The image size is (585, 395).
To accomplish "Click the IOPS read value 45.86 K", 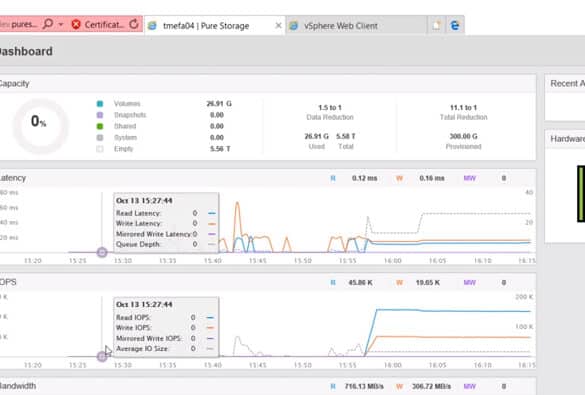I will pos(360,283).
